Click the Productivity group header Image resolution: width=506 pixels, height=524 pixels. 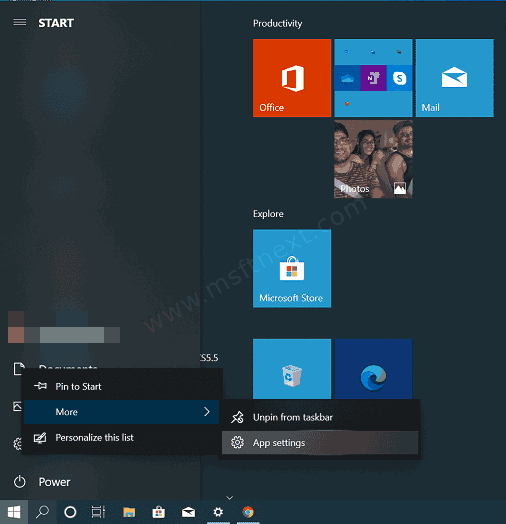coord(277,23)
